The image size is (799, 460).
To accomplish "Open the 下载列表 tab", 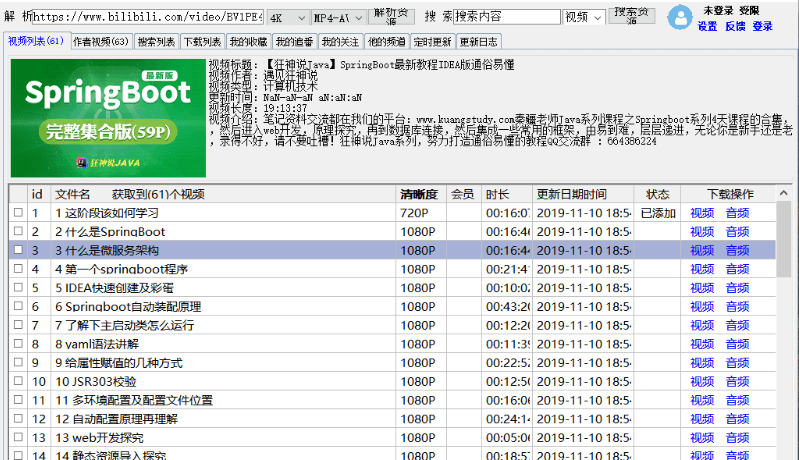I will (202, 42).
